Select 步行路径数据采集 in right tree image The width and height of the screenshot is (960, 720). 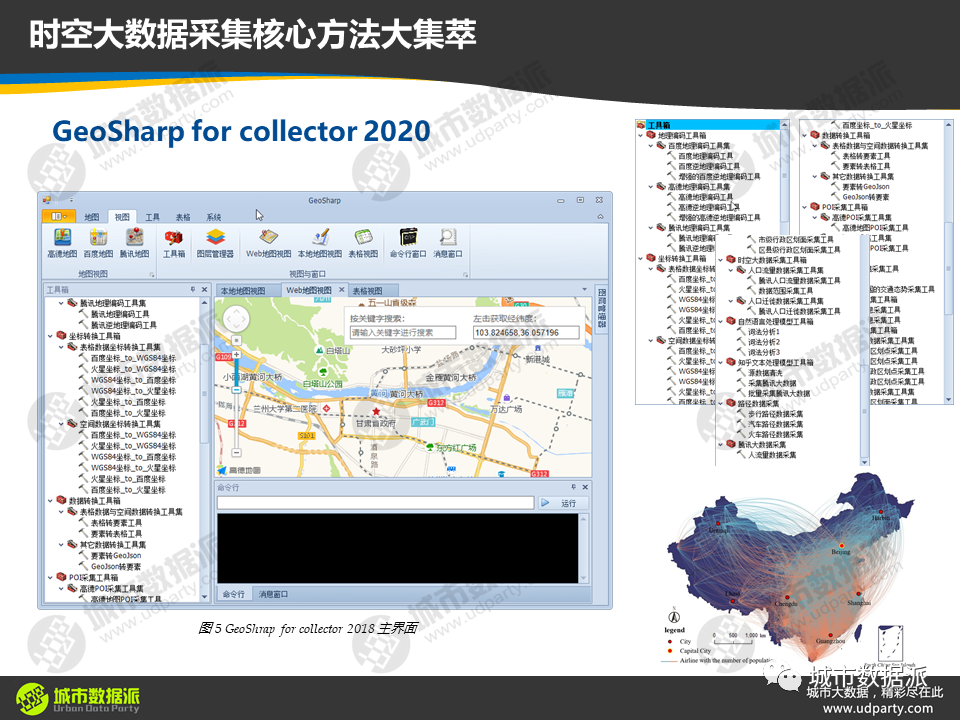775,413
